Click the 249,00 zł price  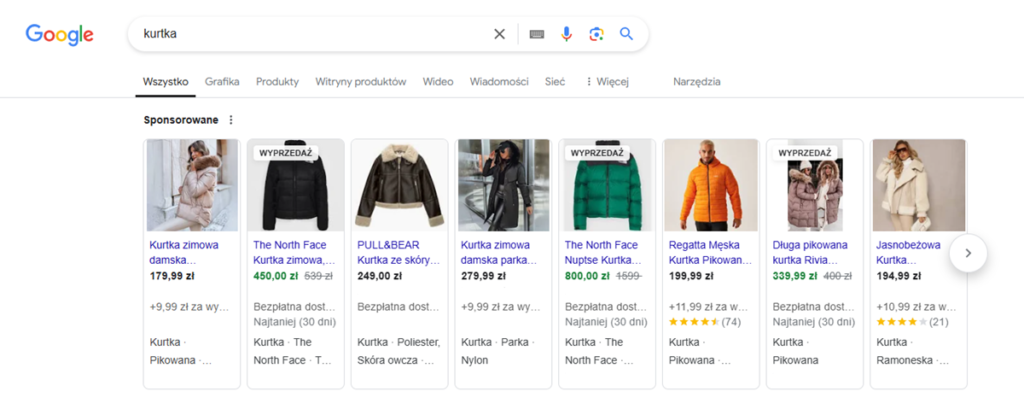tap(379, 276)
